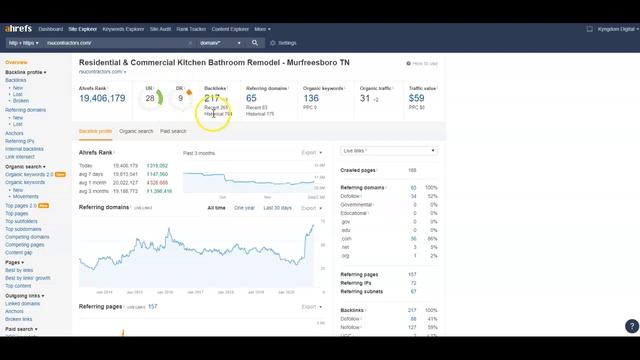Collapse the Outgoing links sidebar section
Viewport: 640px width, 360px height.
tap(24, 296)
